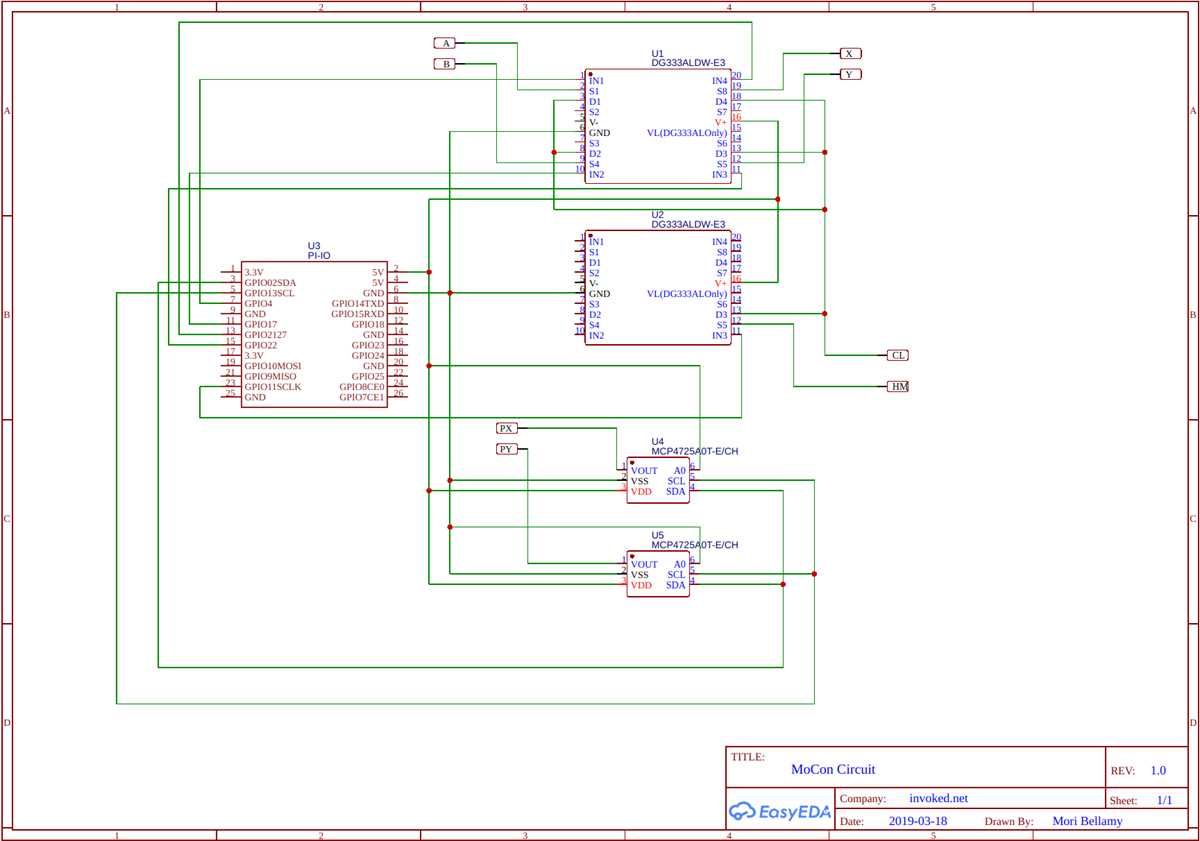The height and width of the screenshot is (841, 1200).
Task: Click U1's IN1 pin label
Action: 596,81
